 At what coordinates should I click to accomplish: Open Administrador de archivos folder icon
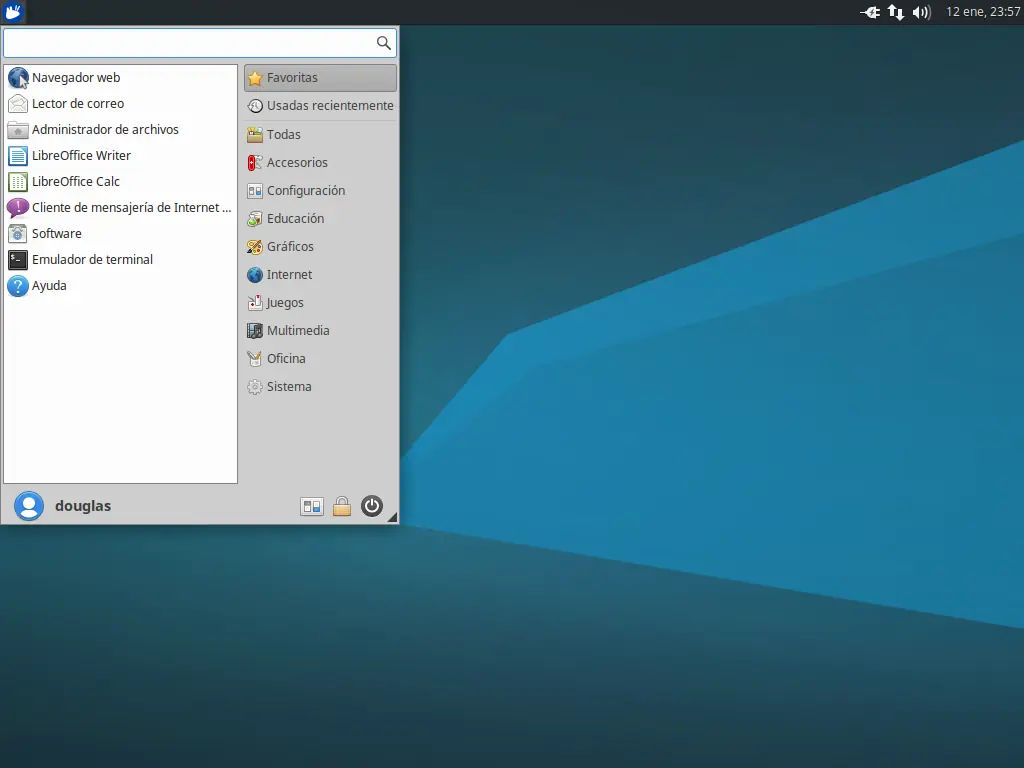[18, 130]
